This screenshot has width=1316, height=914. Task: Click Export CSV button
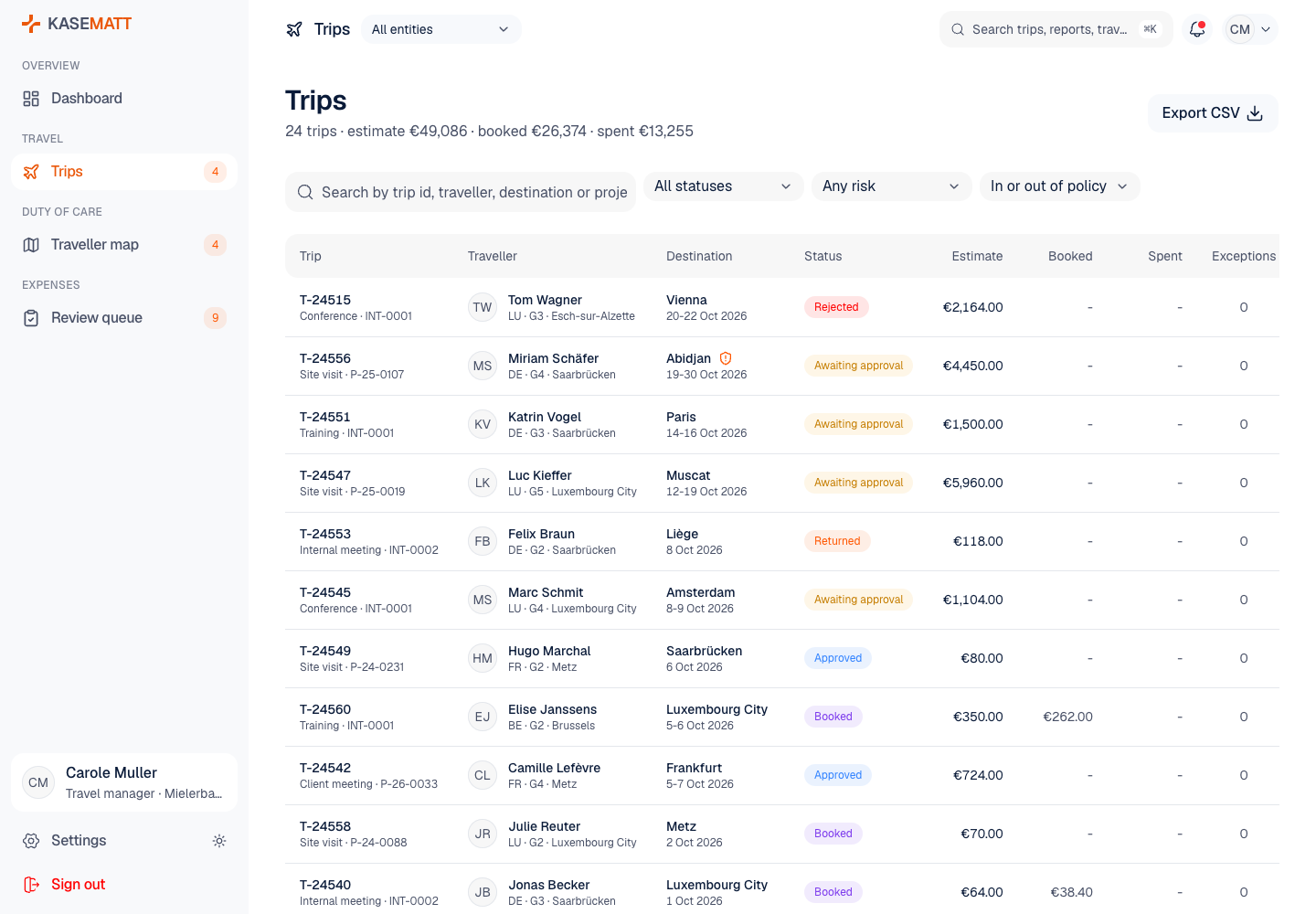(1213, 113)
